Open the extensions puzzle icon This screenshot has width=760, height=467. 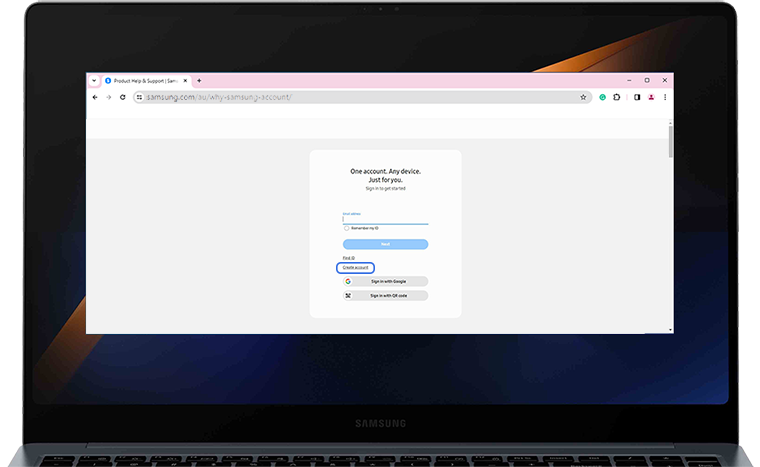[x=616, y=97]
